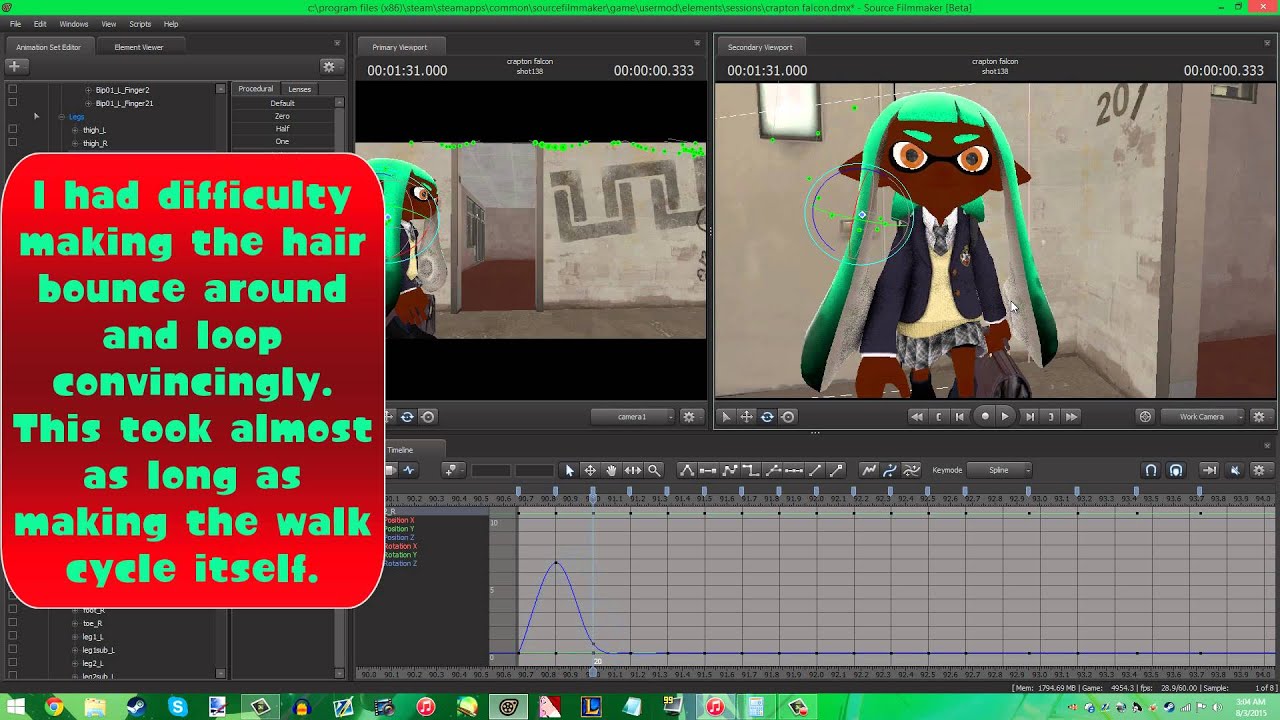Apply flat tangent to selected keys
Screen dimensions: 1280x720
(708, 470)
